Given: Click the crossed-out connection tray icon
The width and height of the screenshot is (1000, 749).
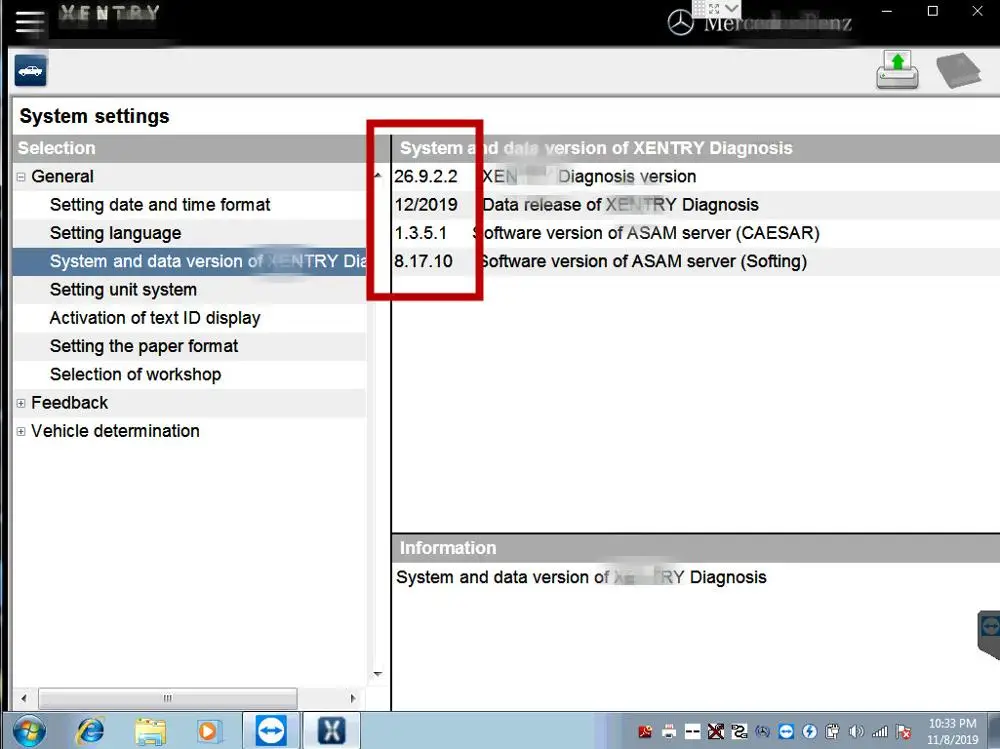Looking at the screenshot, I should pyautogui.click(x=716, y=732).
